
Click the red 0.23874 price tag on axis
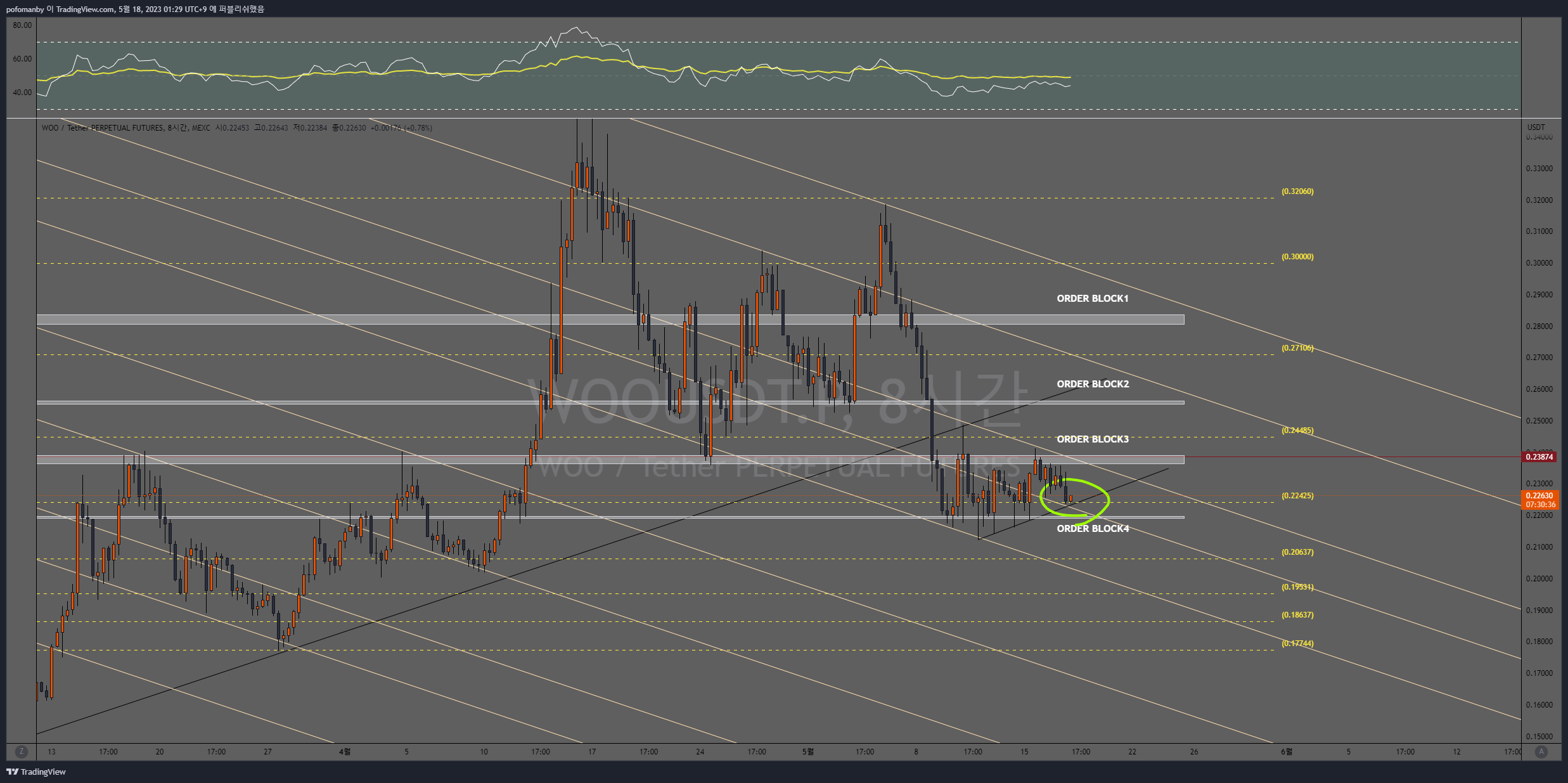click(x=1539, y=456)
